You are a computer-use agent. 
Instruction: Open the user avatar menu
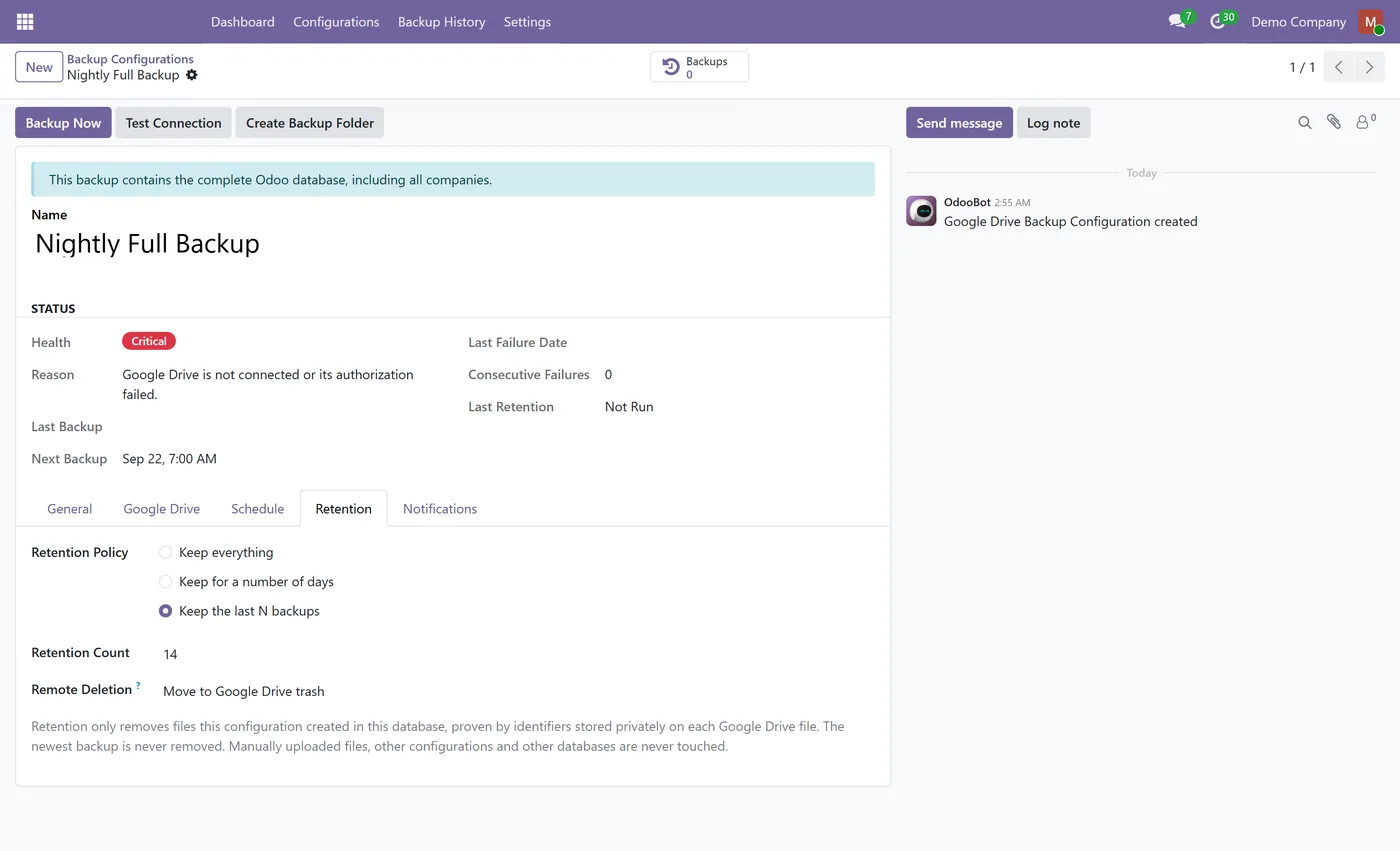point(1370,21)
